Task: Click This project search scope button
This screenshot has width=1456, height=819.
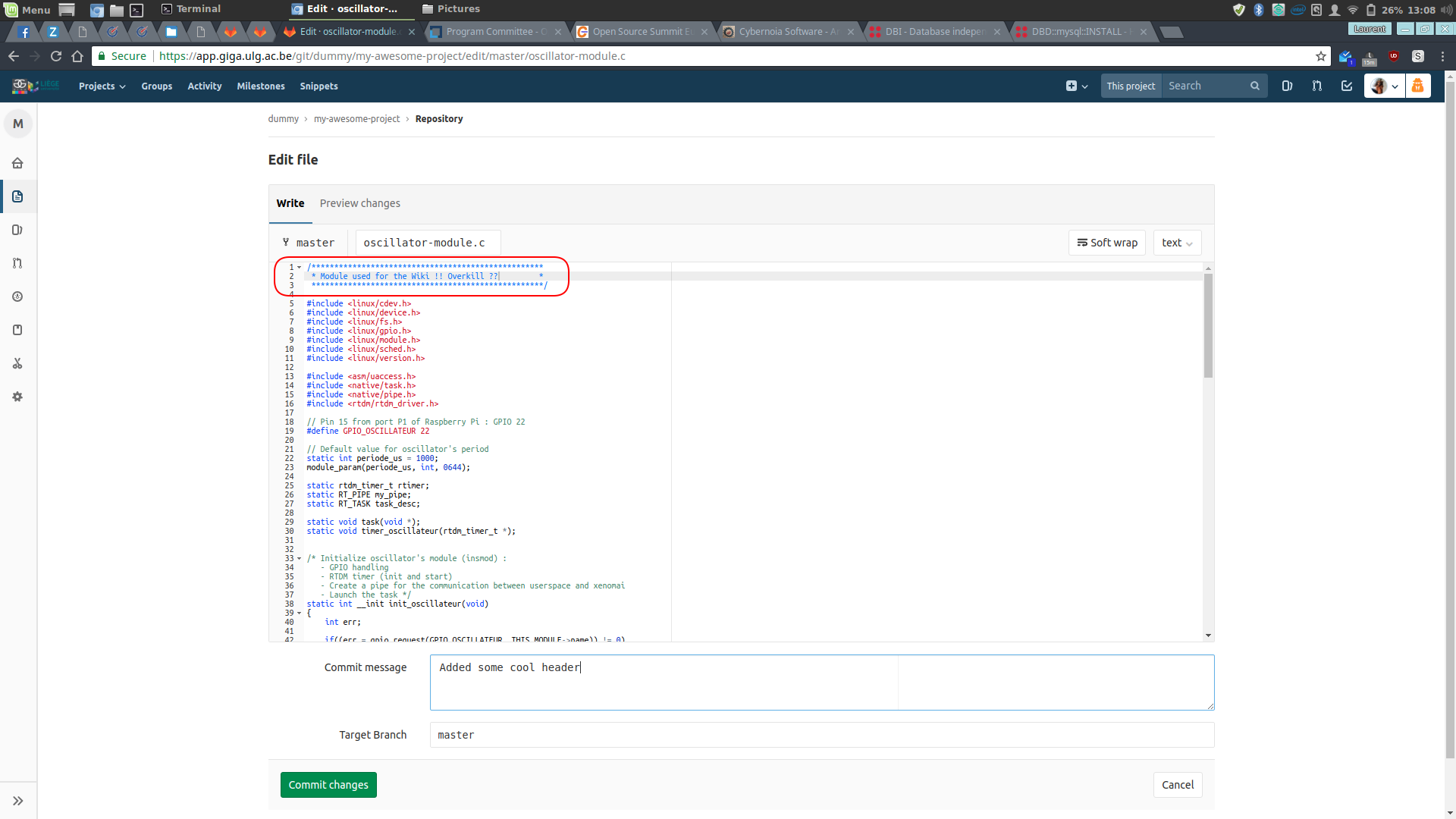Action: pyautogui.click(x=1131, y=86)
